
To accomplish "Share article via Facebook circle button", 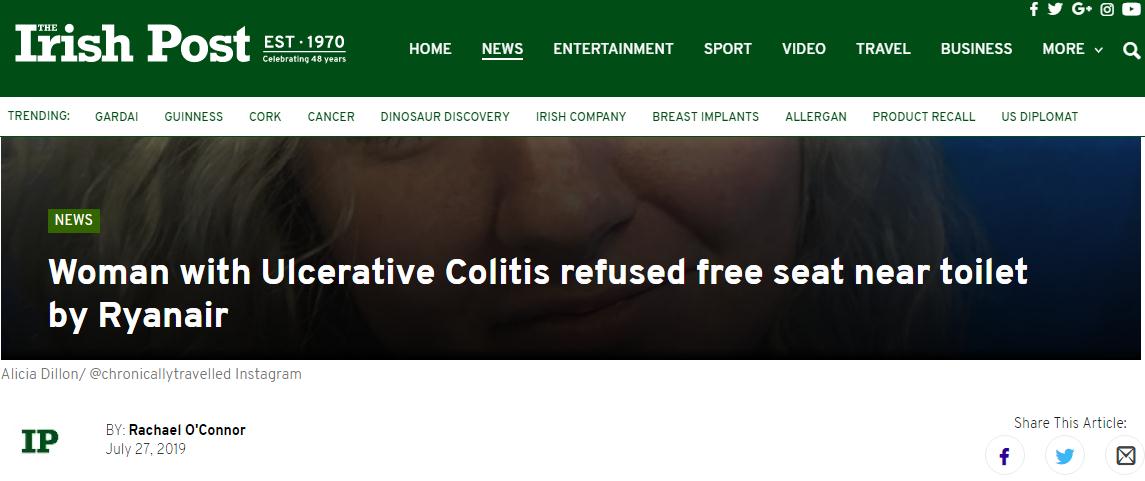I will pos(1005,456).
